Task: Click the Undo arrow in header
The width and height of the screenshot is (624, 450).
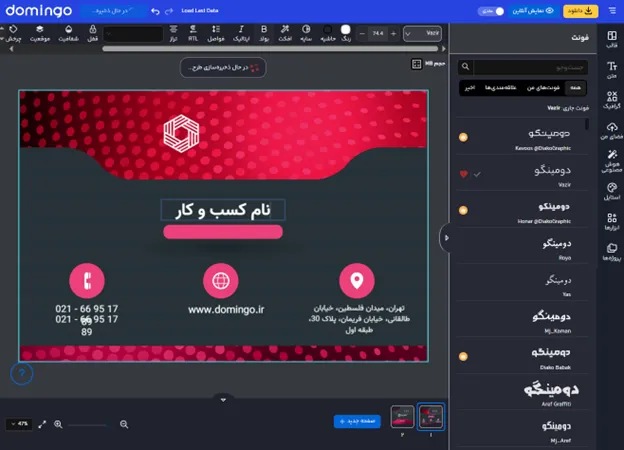Action: [155, 11]
